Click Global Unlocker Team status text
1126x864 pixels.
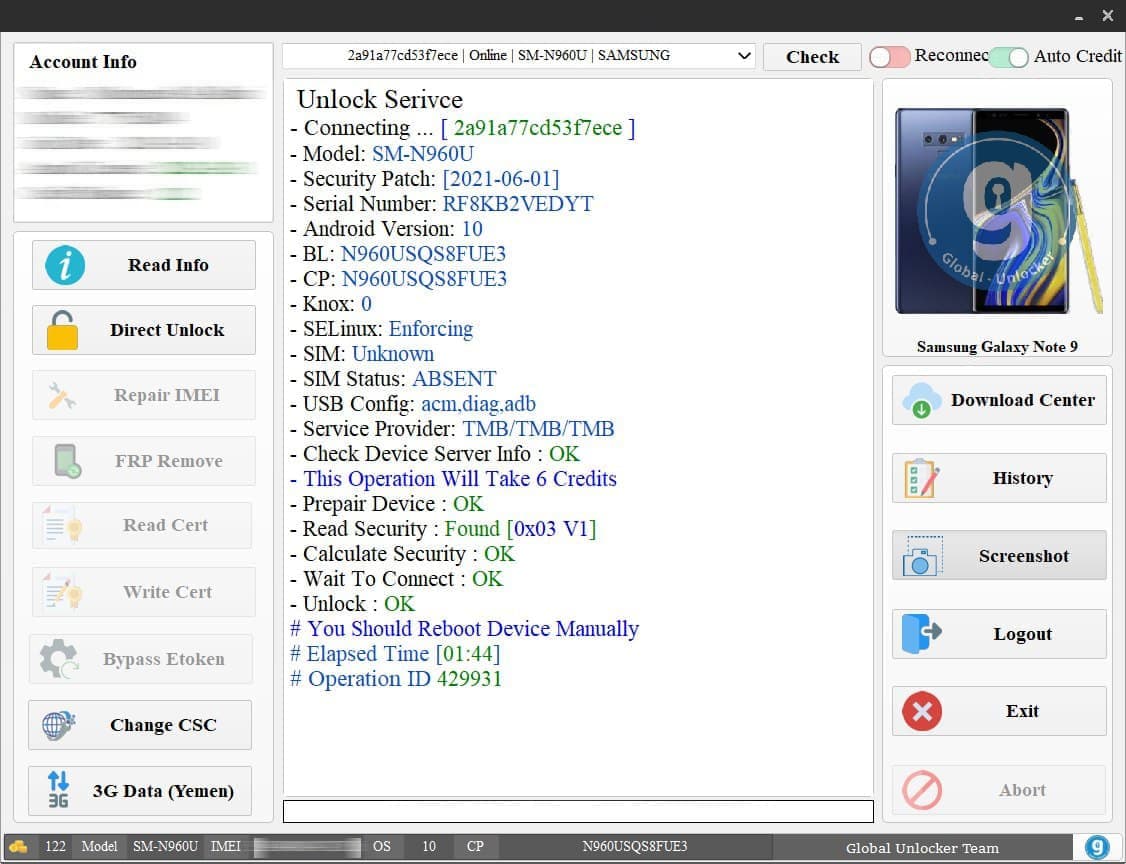922,848
